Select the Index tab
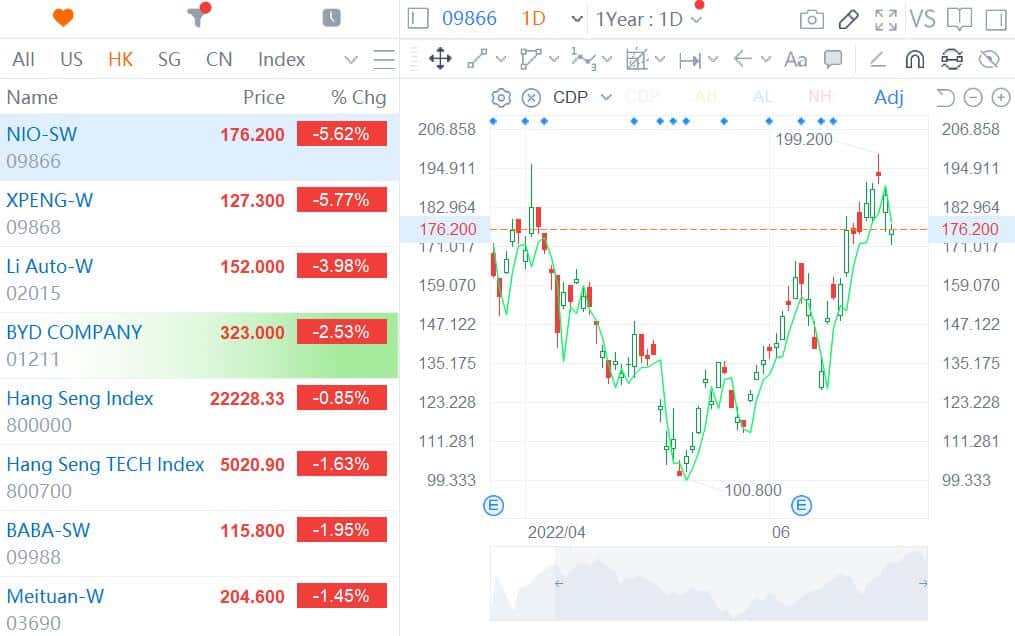 tap(280, 59)
